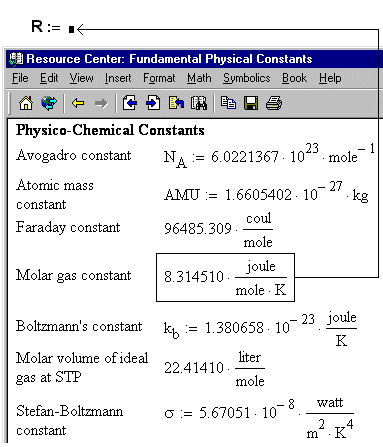Open the File menu
This screenshot has width=383, height=447.
tap(20, 78)
